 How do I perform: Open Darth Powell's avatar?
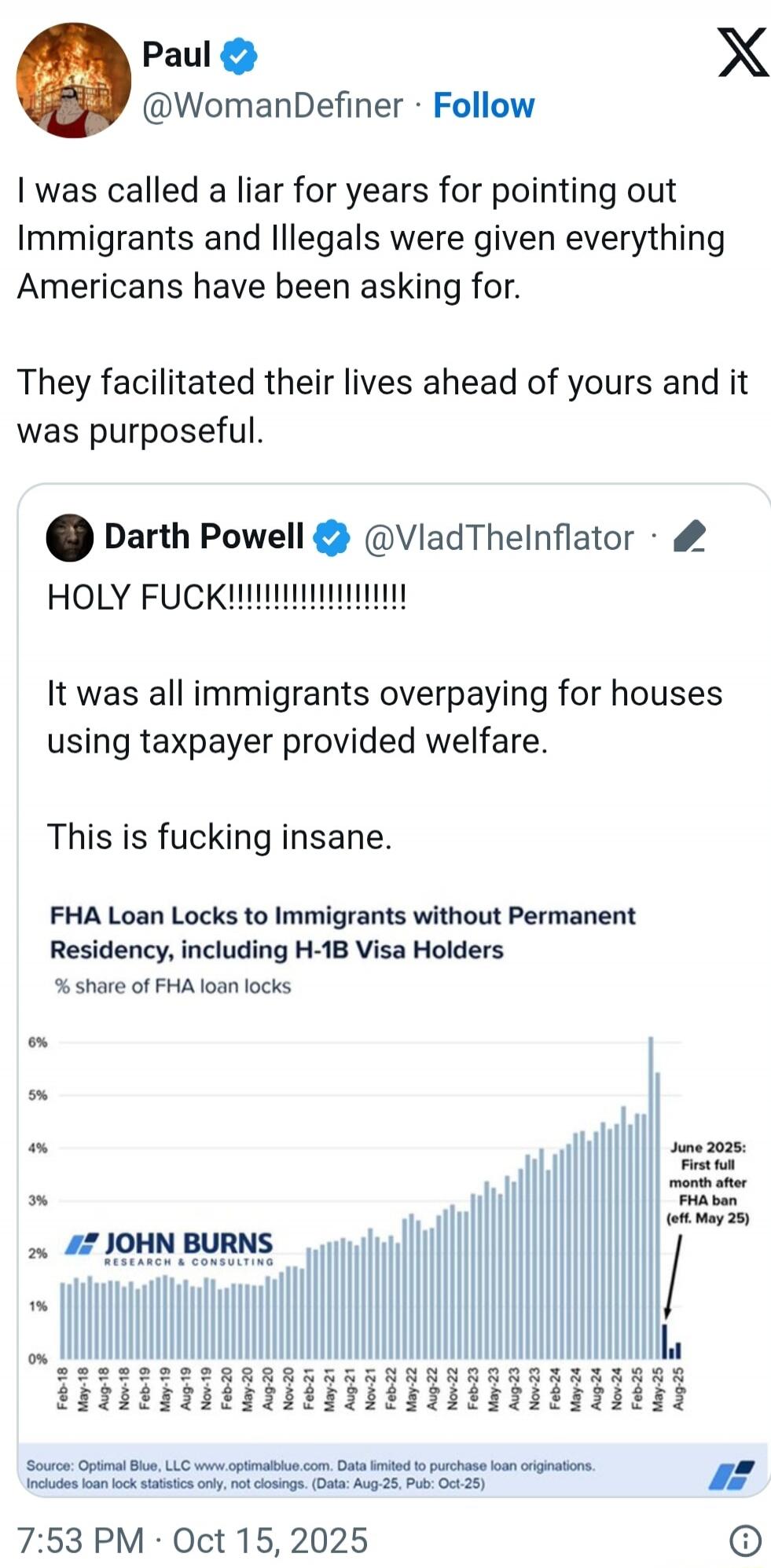click(70, 538)
